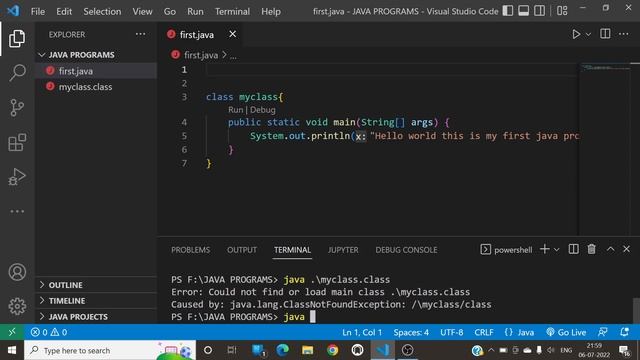This screenshot has height=360, width=640.
Task: Open the Edit menu
Action: click(x=64, y=11)
